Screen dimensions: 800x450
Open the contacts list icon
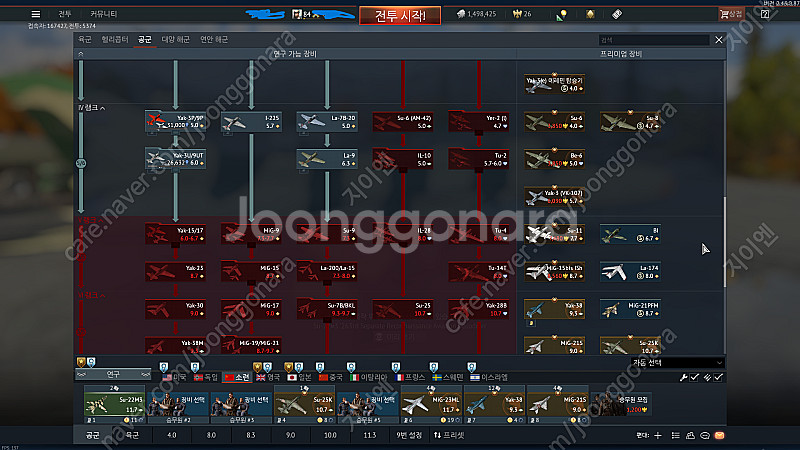[676, 435]
